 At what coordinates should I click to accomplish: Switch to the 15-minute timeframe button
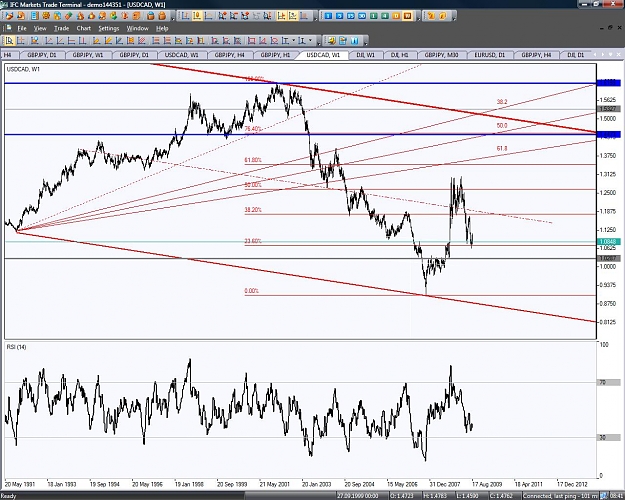[x=351, y=16]
